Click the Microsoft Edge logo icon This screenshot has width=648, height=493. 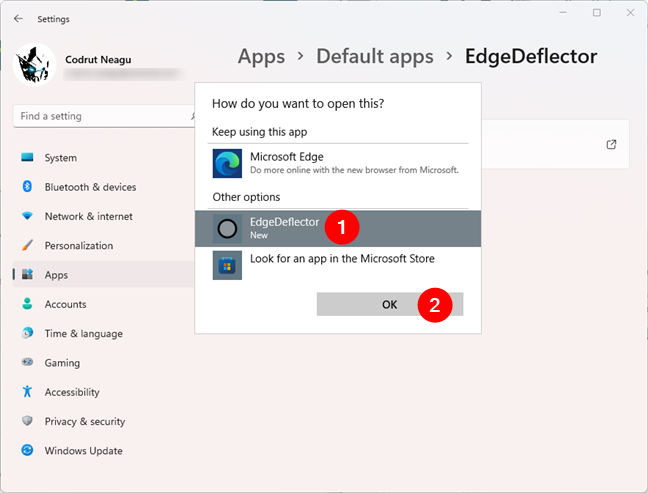(x=227, y=164)
